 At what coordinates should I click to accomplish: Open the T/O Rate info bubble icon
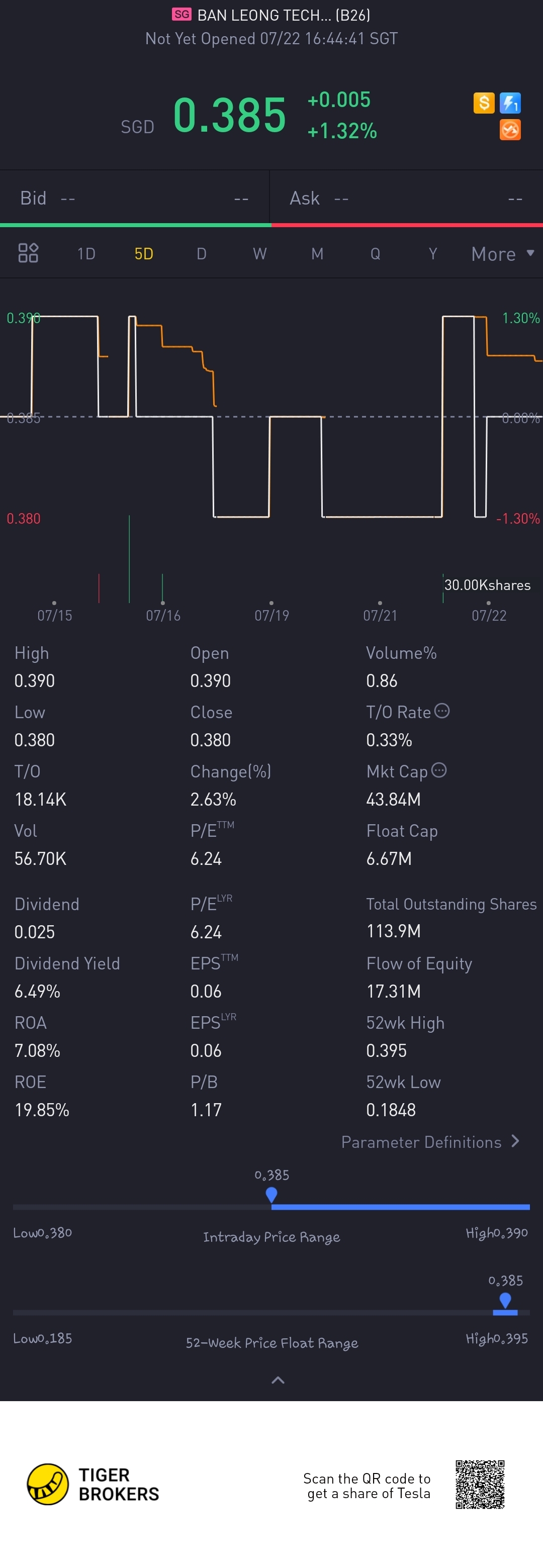442,710
